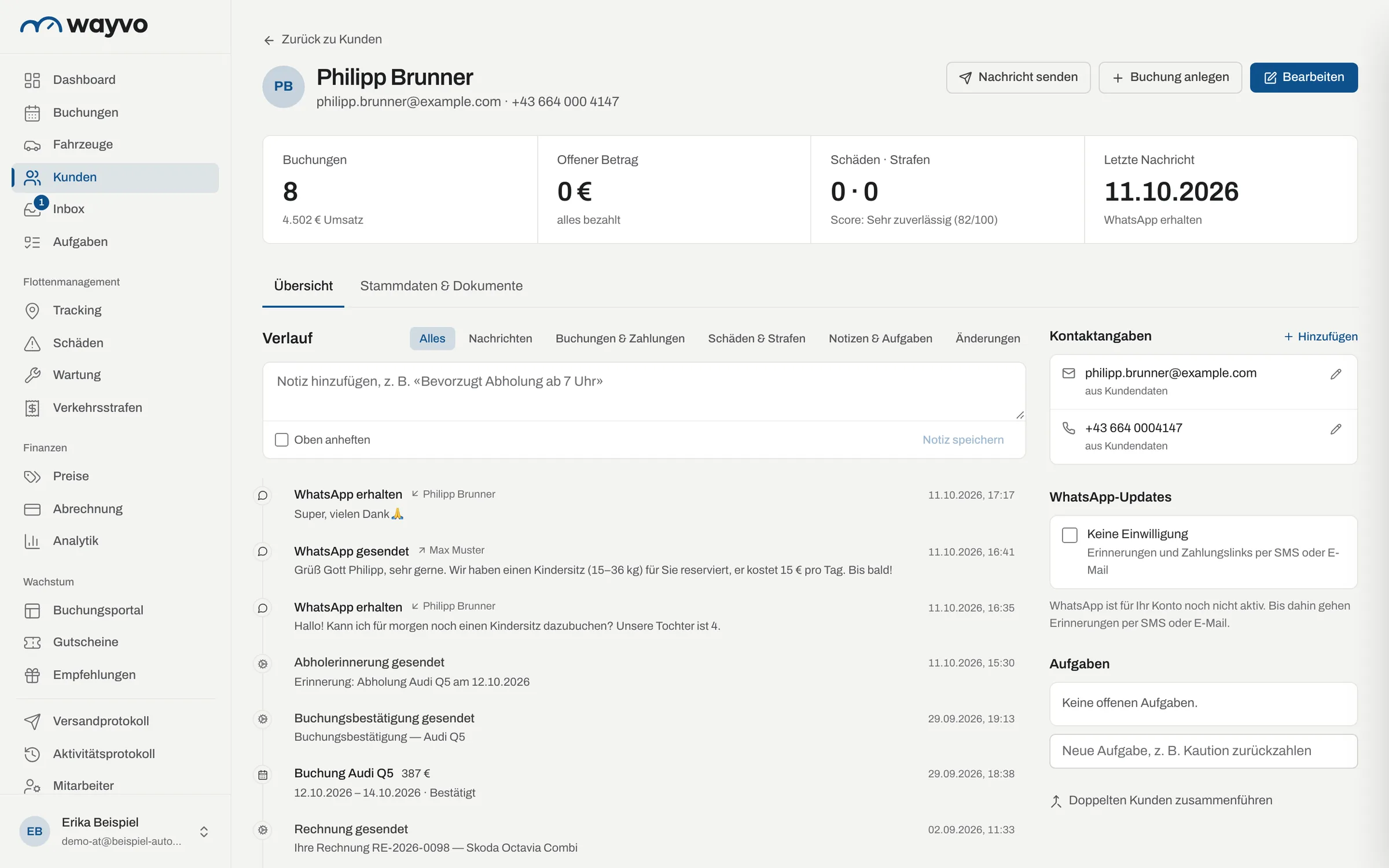Open Aufgaben list icon
This screenshot has width=1389, height=868.
[x=32, y=242]
